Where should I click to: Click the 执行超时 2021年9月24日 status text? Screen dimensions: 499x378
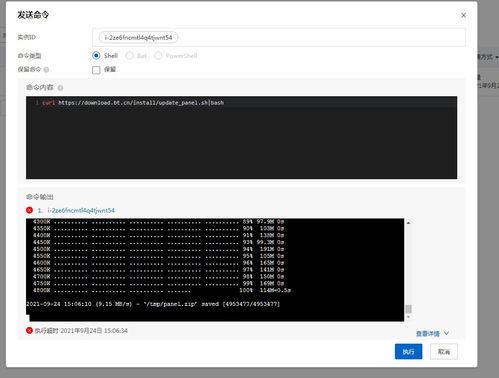point(81,330)
